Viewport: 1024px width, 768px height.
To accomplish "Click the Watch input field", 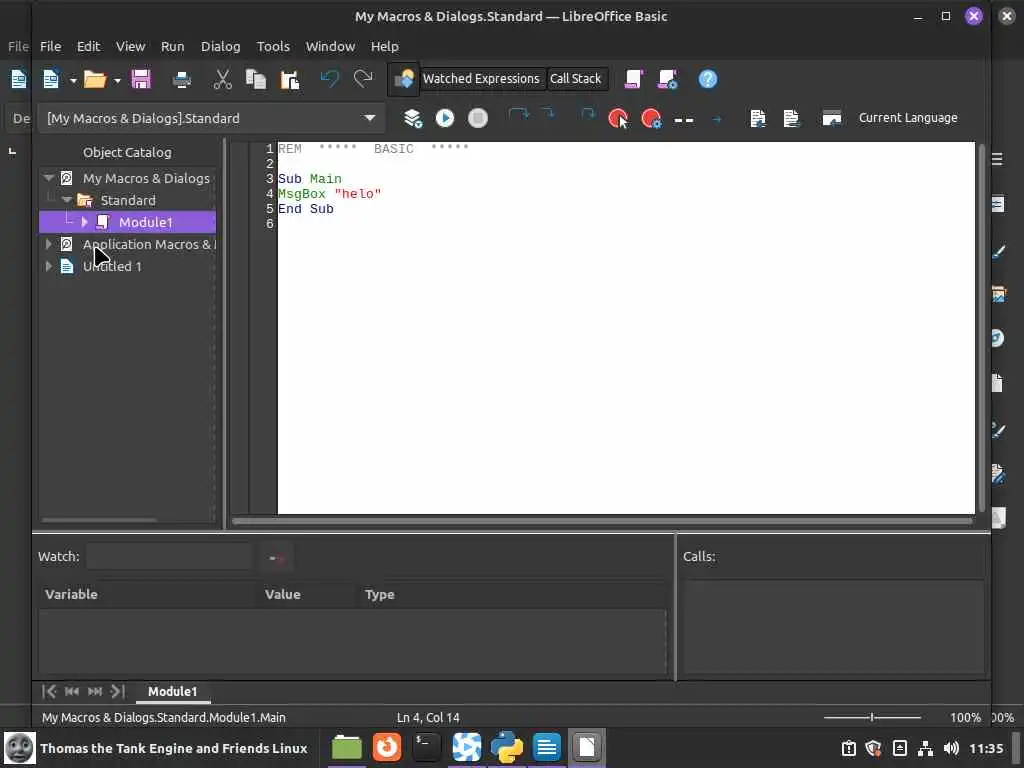I will click(169, 557).
